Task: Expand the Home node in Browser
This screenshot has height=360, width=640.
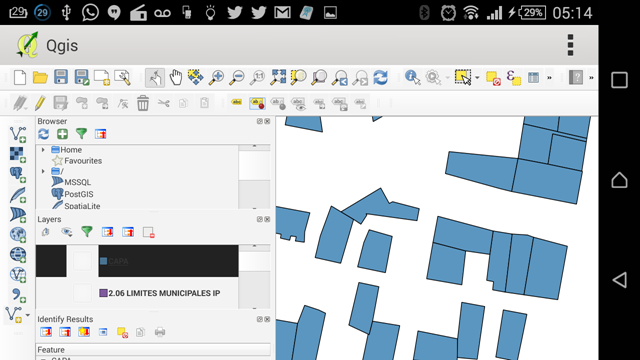Action: (x=43, y=150)
